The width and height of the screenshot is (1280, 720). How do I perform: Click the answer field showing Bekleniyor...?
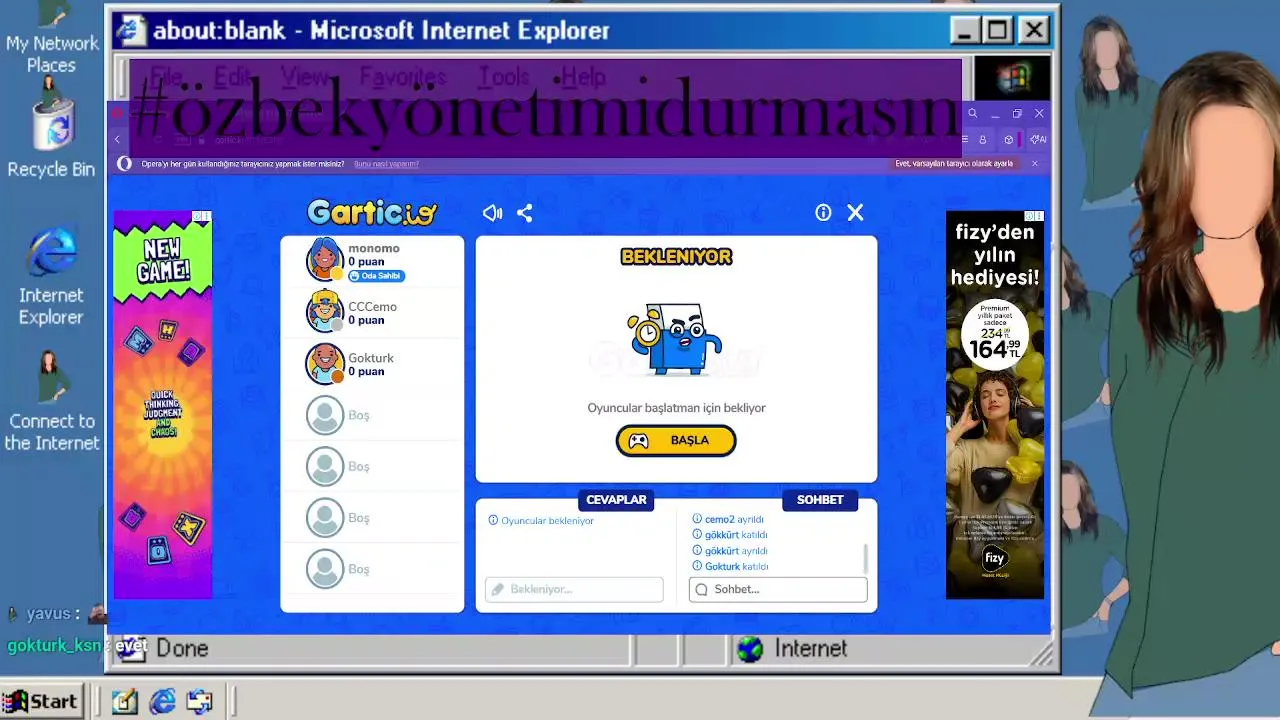[x=574, y=589]
